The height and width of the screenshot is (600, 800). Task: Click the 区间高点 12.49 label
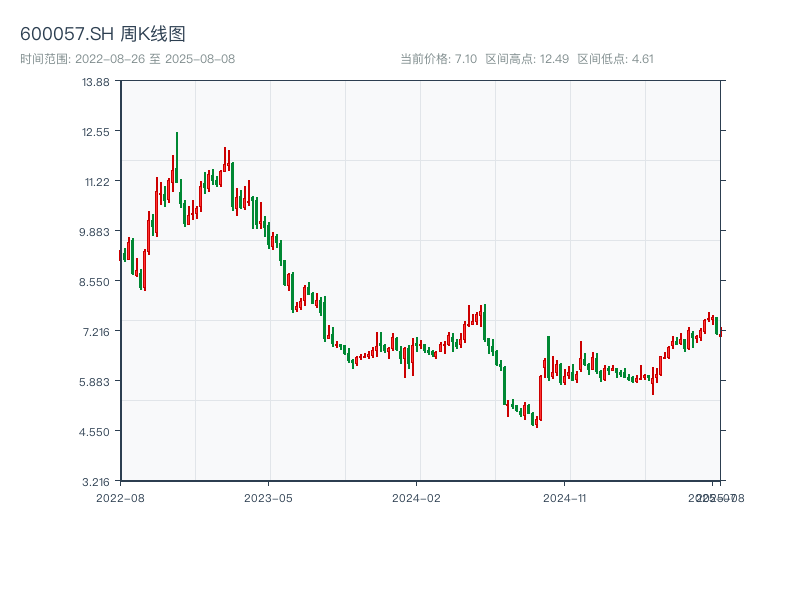pyautogui.click(x=527, y=59)
